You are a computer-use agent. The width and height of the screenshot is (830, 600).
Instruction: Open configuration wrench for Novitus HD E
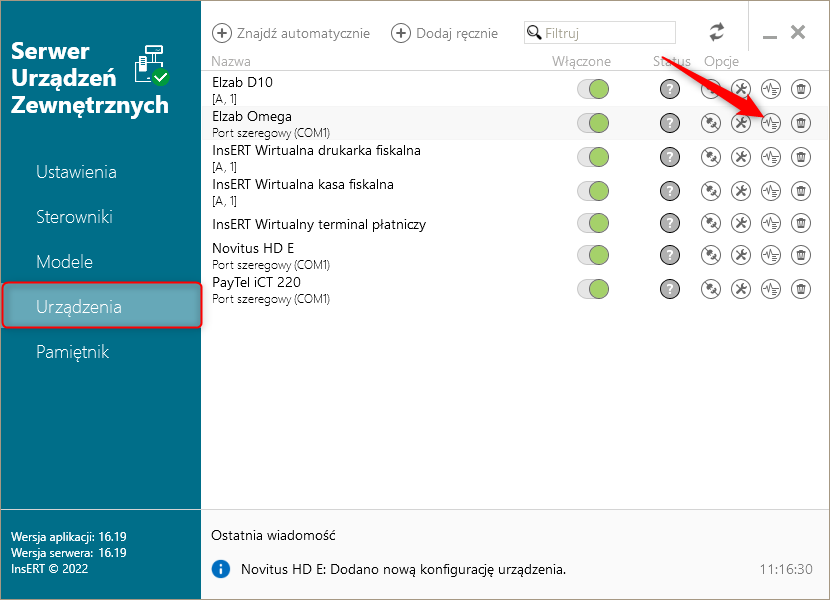(x=741, y=255)
